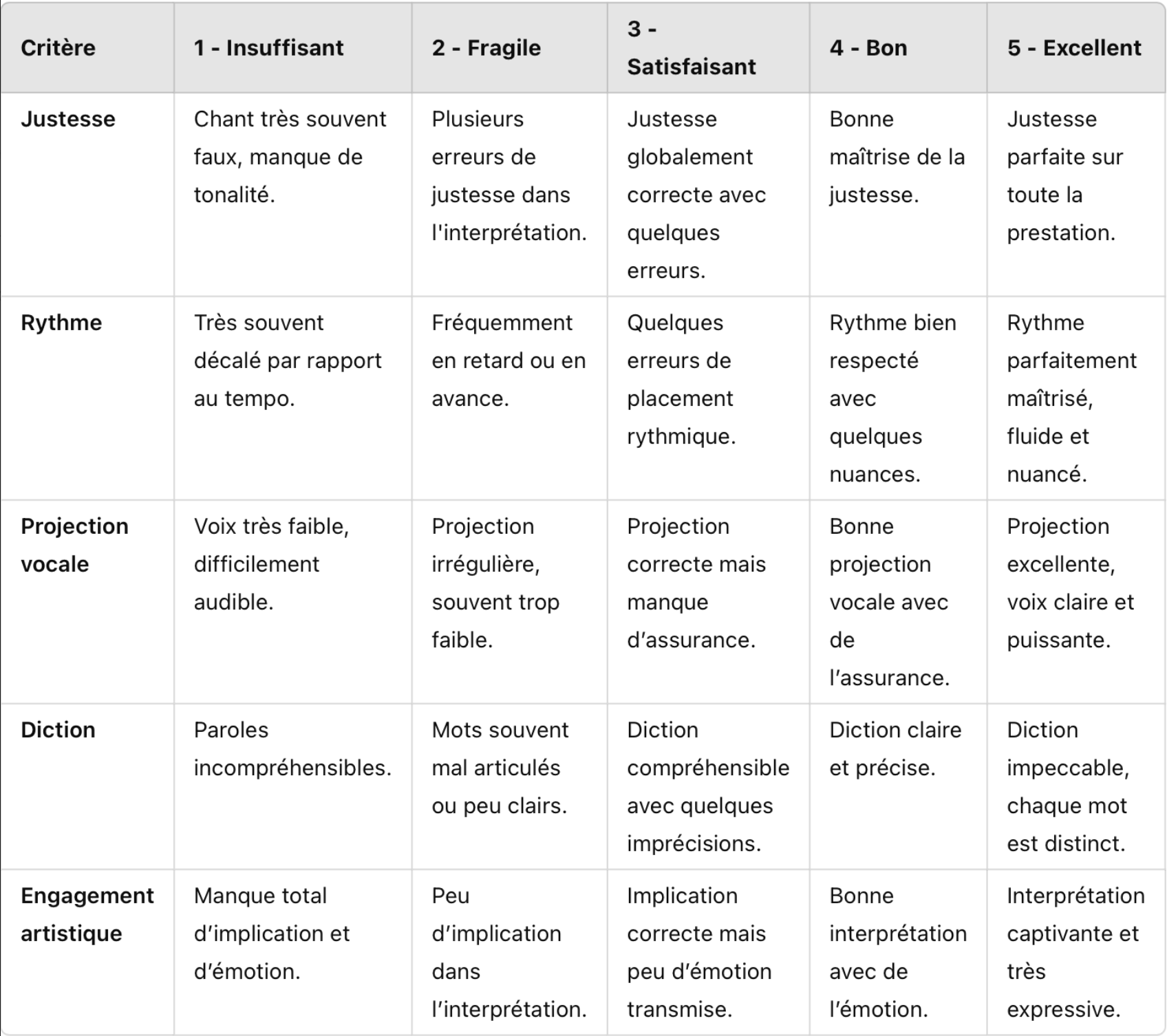The width and height of the screenshot is (1167, 1036).
Task: Click cell 'Fréquemment en retard ou en avance'
Action: pyautogui.click(x=508, y=360)
